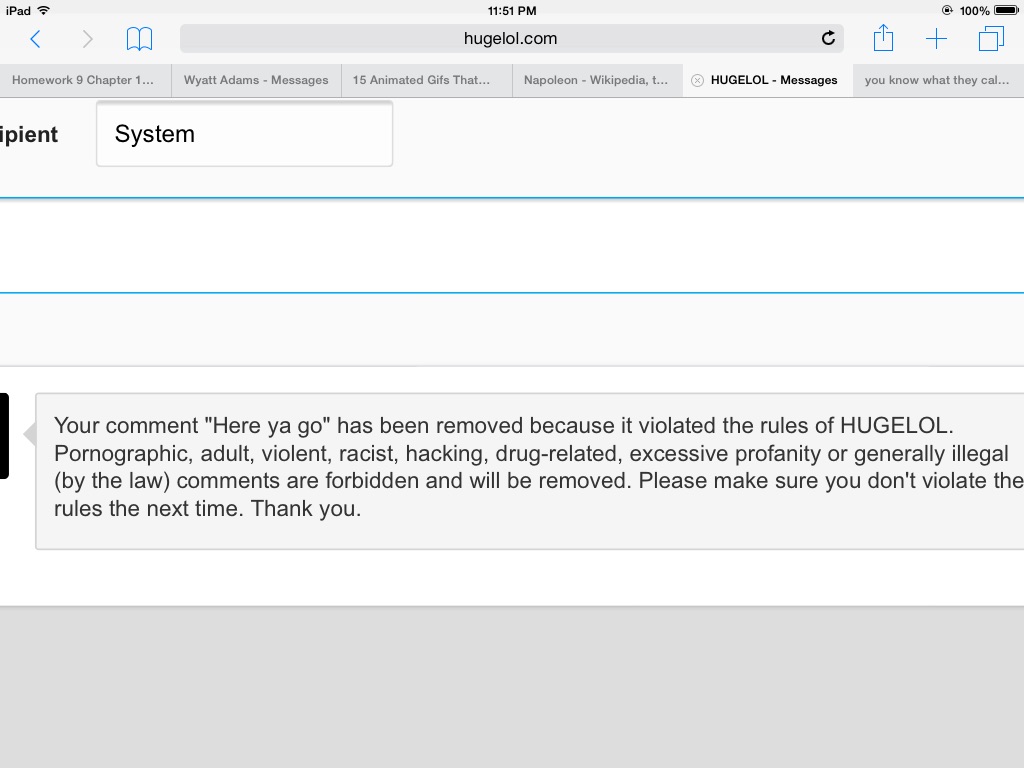Tap the Safari back arrow
Viewport: 1024px width, 768px height.
tap(36, 39)
